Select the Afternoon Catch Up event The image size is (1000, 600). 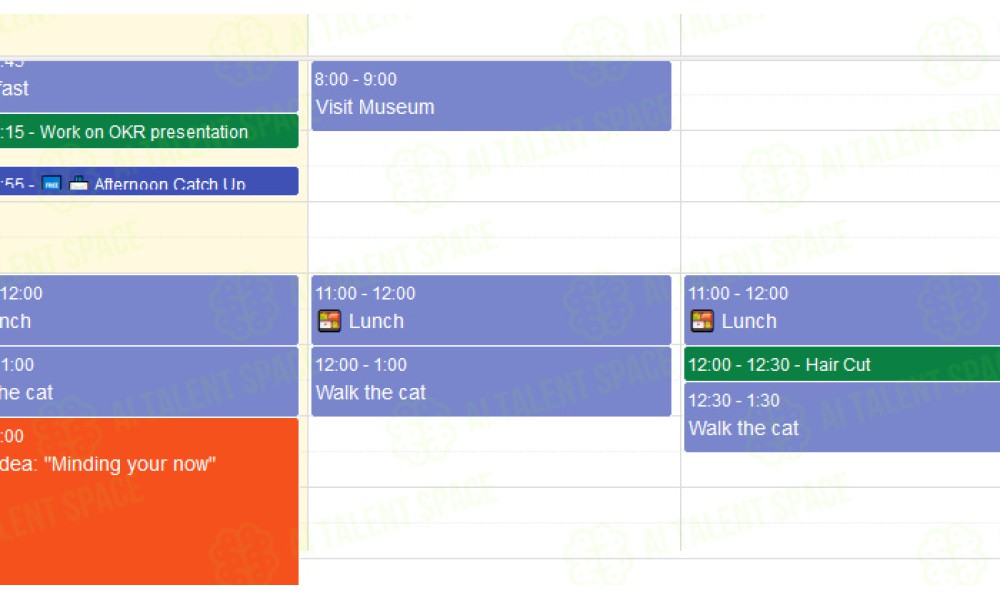(149, 181)
